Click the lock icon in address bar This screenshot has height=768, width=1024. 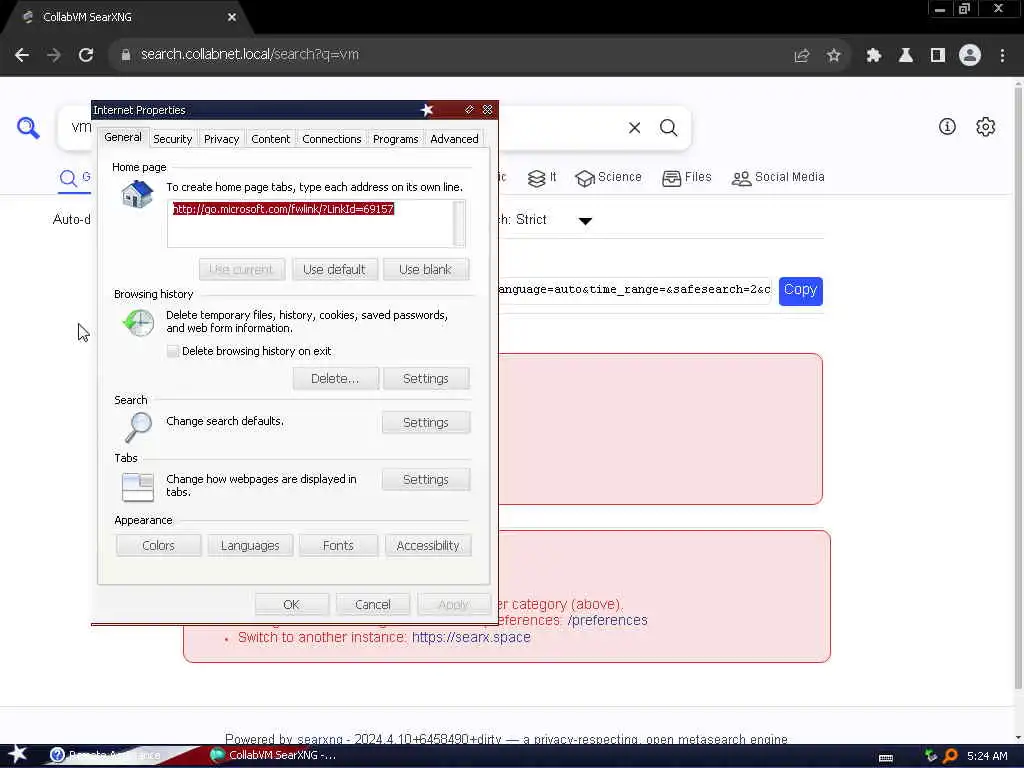[125, 55]
